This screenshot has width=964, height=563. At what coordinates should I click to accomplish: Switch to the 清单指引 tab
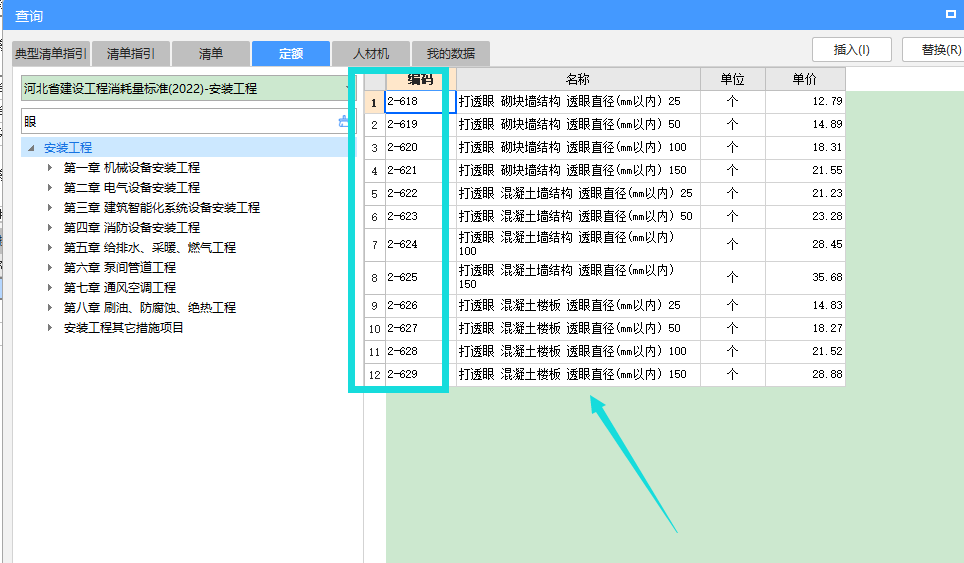pyautogui.click(x=131, y=54)
